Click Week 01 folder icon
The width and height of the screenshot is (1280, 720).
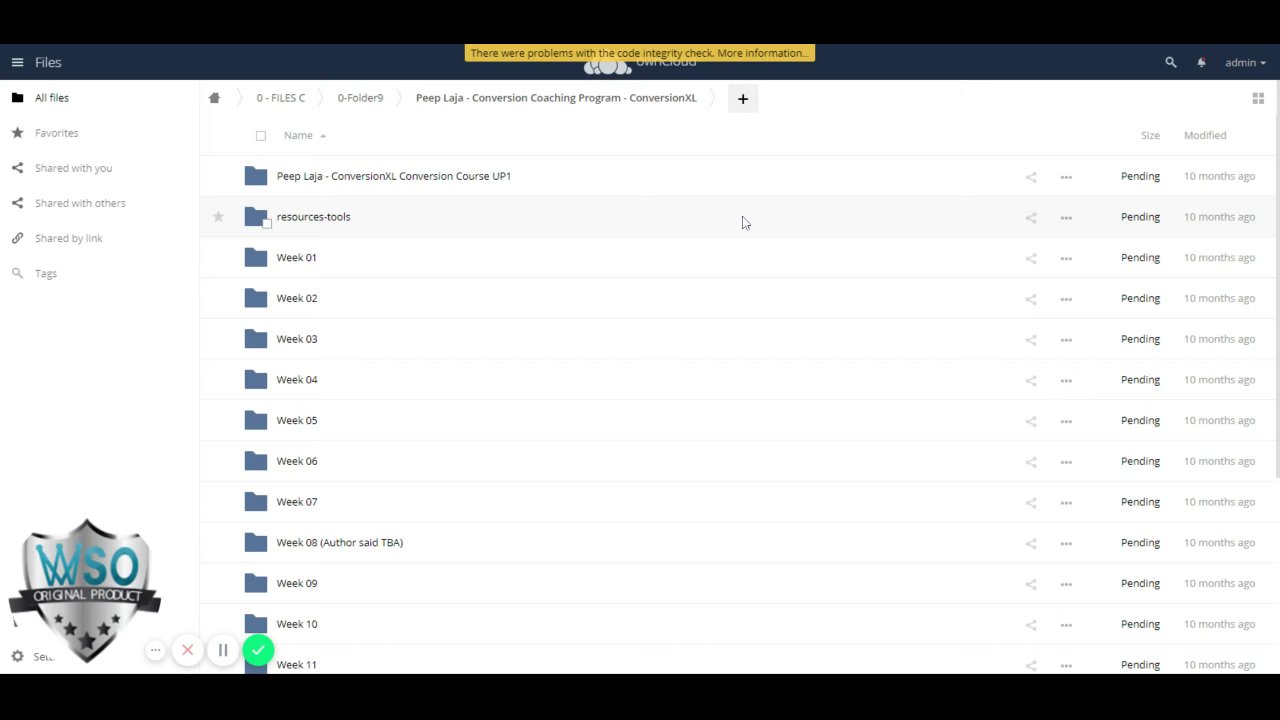click(256, 257)
